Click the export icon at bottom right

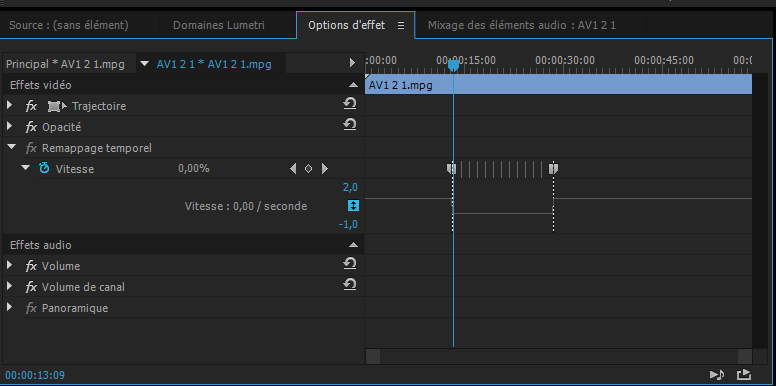pos(744,375)
